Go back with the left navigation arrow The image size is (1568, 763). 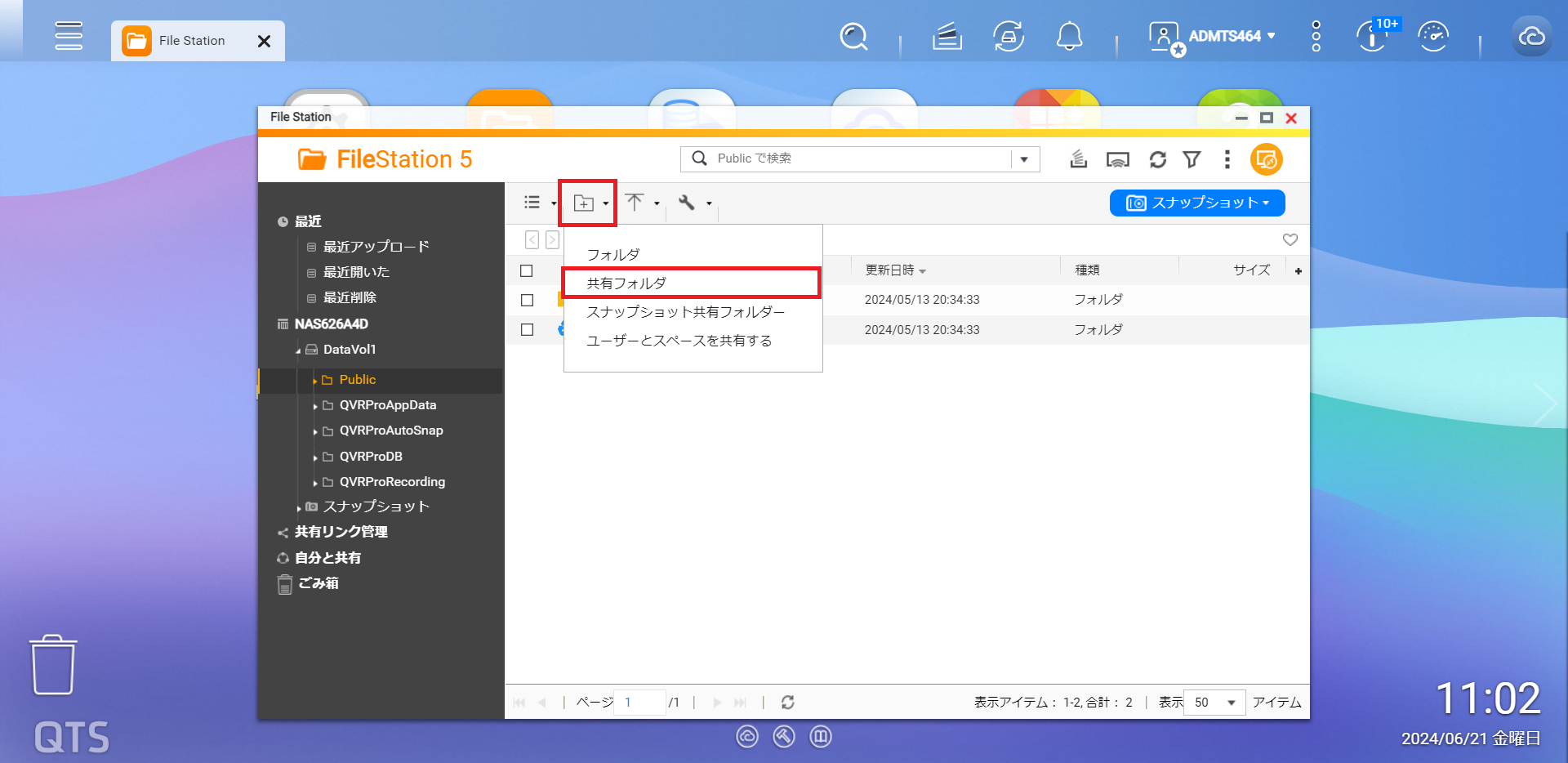click(532, 239)
